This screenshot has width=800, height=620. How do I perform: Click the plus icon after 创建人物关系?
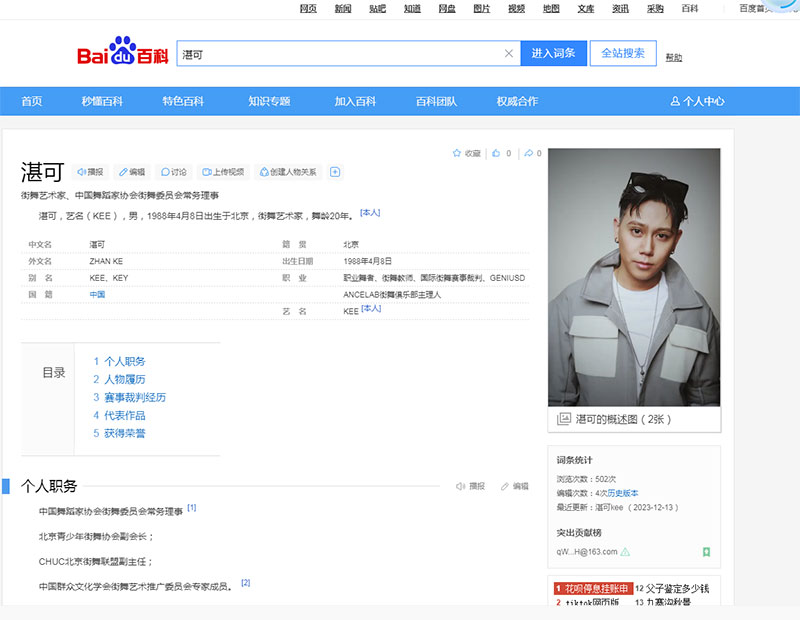(335, 172)
